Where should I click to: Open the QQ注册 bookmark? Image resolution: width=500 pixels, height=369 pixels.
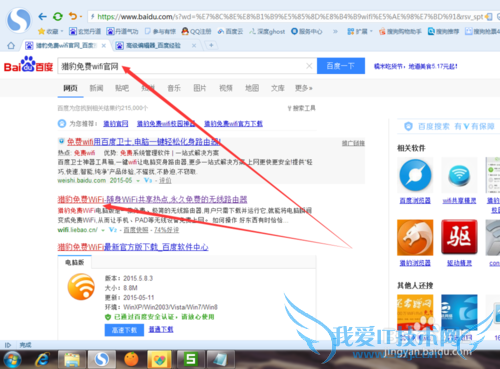[x=196, y=31]
